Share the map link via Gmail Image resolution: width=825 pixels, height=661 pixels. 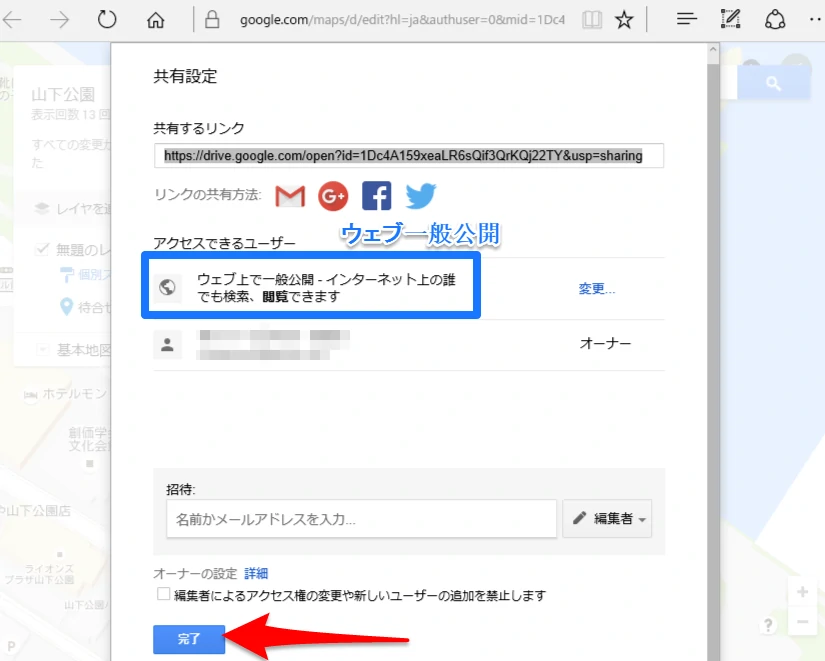[289, 196]
